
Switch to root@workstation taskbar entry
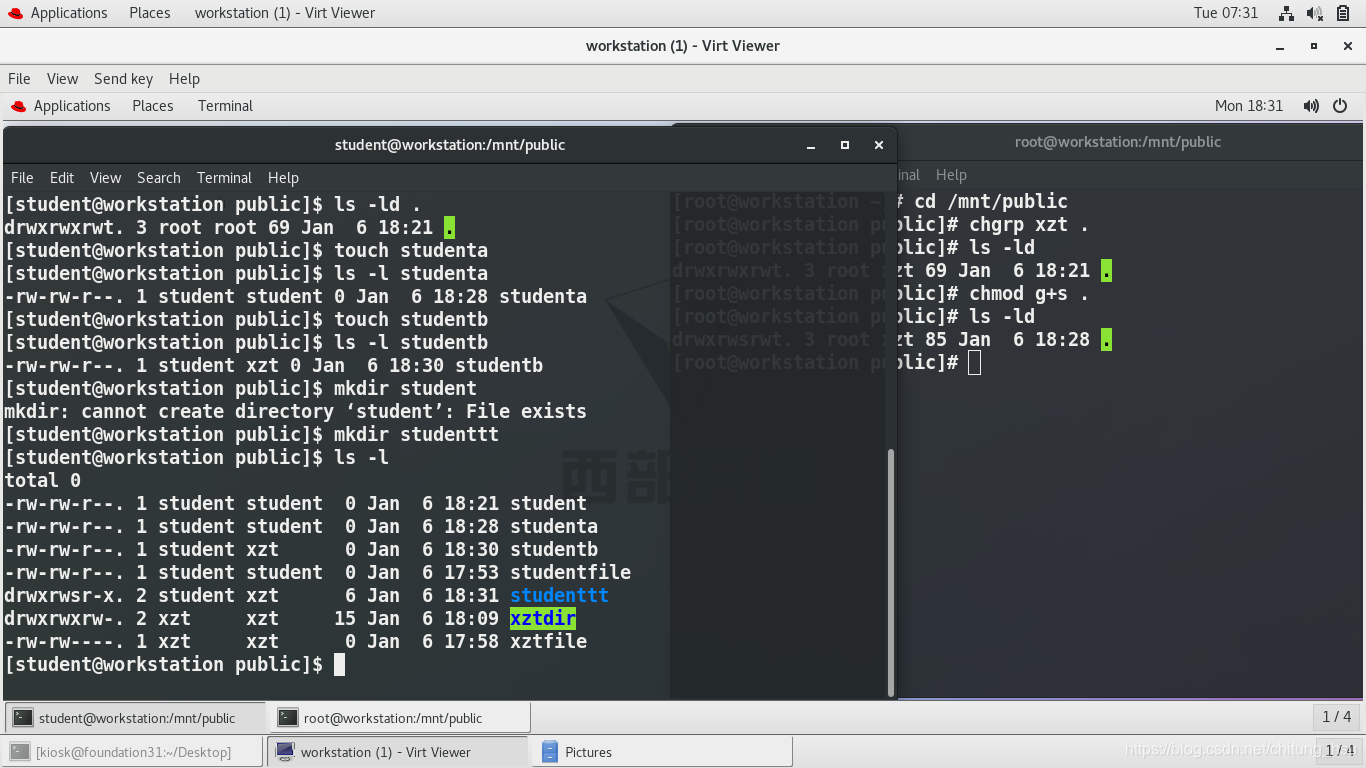pyautogui.click(x=400, y=717)
